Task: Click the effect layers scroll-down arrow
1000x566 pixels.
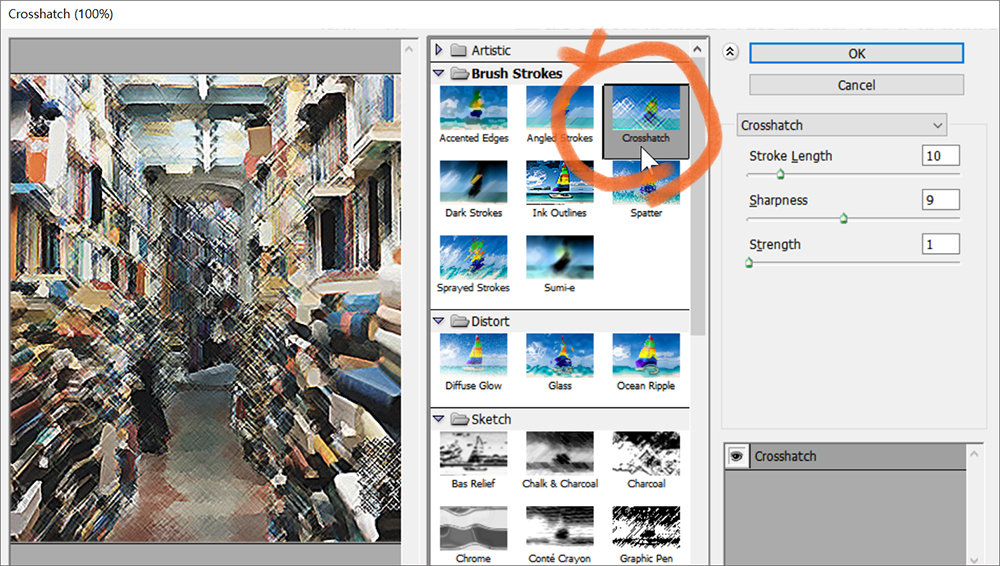Action: click(x=974, y=560)
